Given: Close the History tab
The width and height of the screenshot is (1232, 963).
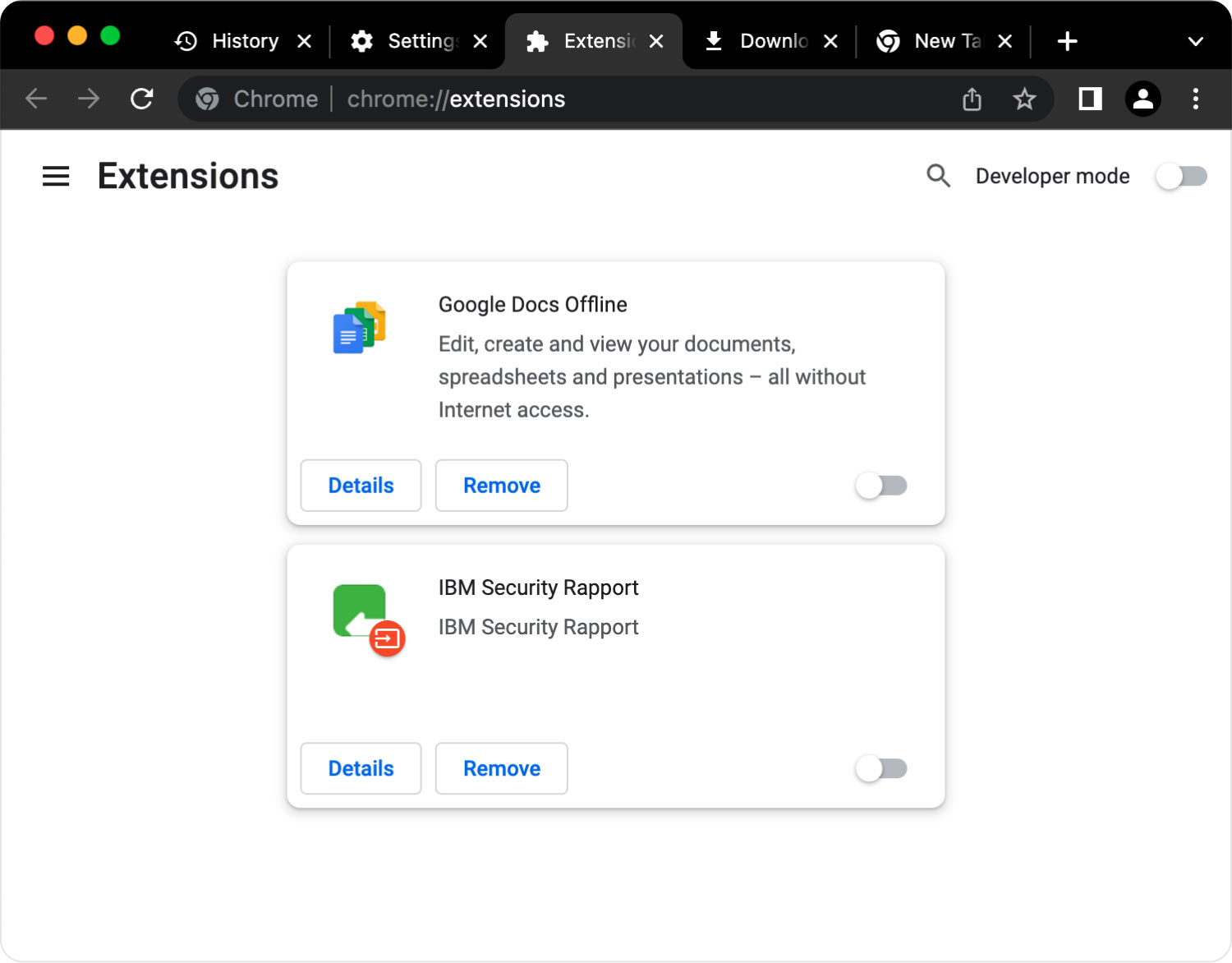Looking at the screenshot, I should click(304, 41).
